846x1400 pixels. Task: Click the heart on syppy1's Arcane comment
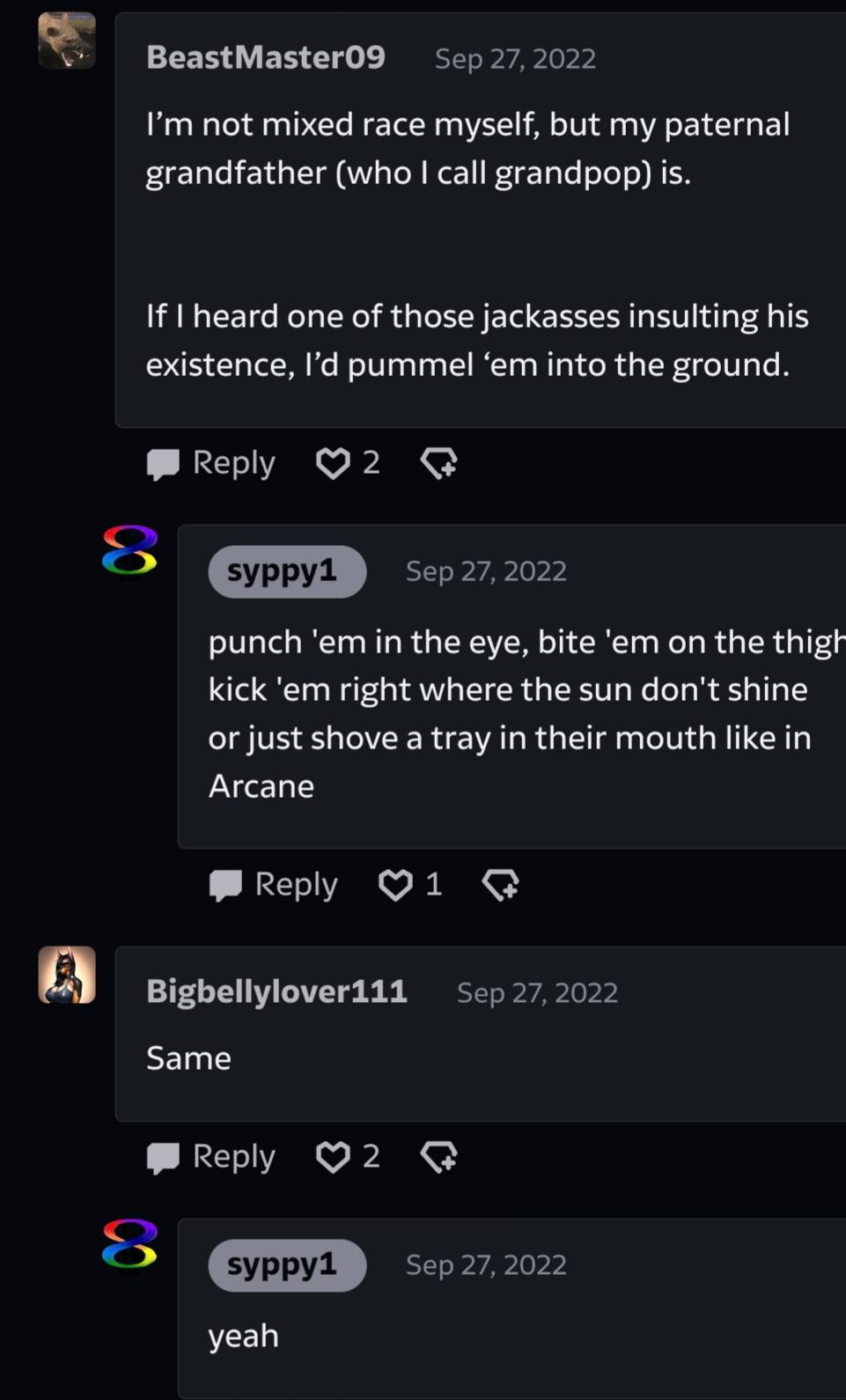tap(395, 885)
